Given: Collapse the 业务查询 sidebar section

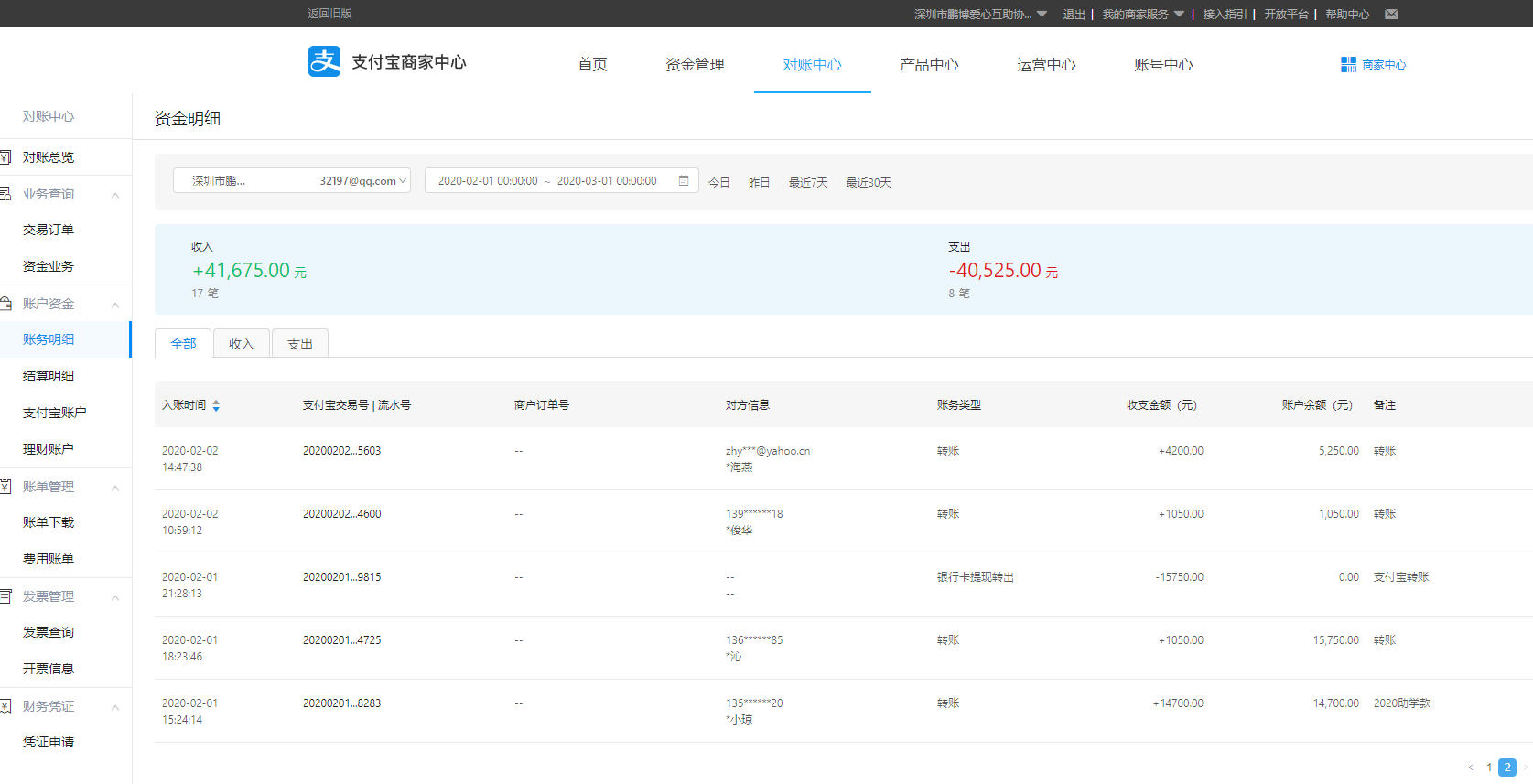Looking at the screenshot, I should 115,195.
